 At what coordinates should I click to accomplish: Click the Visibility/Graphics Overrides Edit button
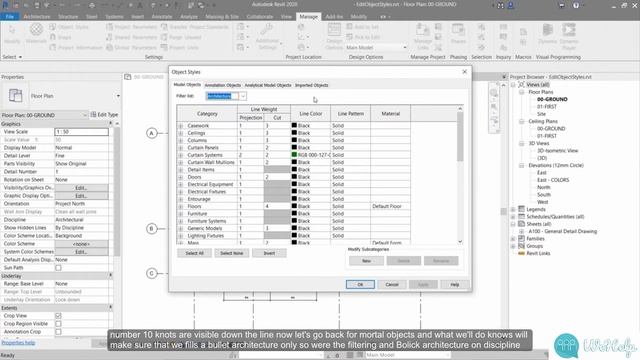click(x=82, y=188)
